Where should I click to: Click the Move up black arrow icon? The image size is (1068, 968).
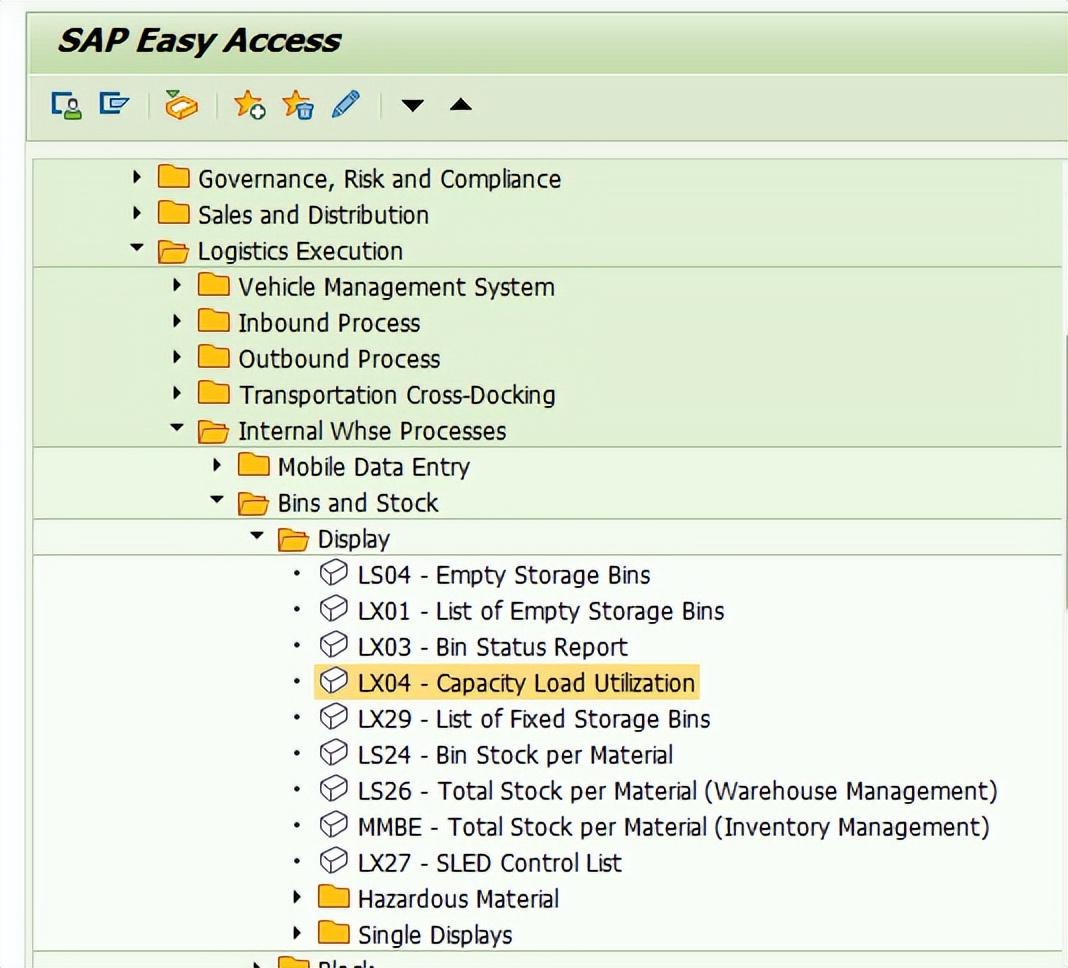[459, 104]
